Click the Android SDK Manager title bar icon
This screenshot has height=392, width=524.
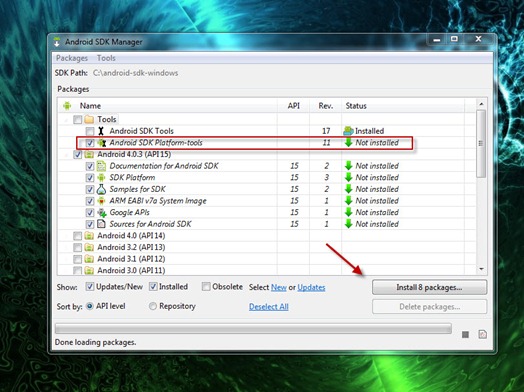click(x=57, y=42)
